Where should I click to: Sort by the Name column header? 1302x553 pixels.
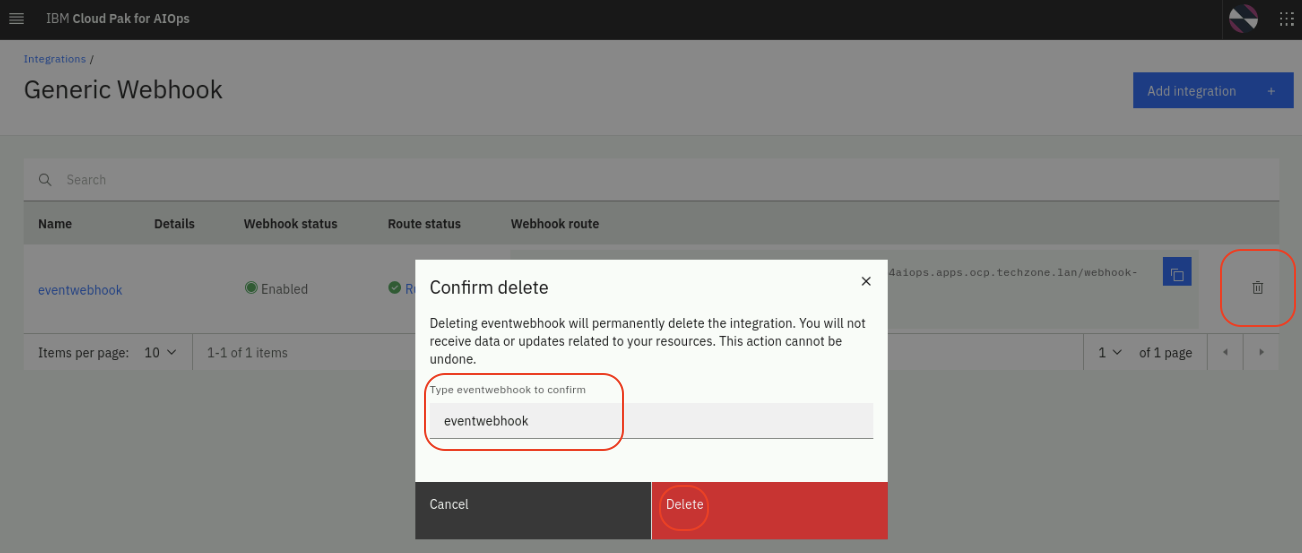55,224
